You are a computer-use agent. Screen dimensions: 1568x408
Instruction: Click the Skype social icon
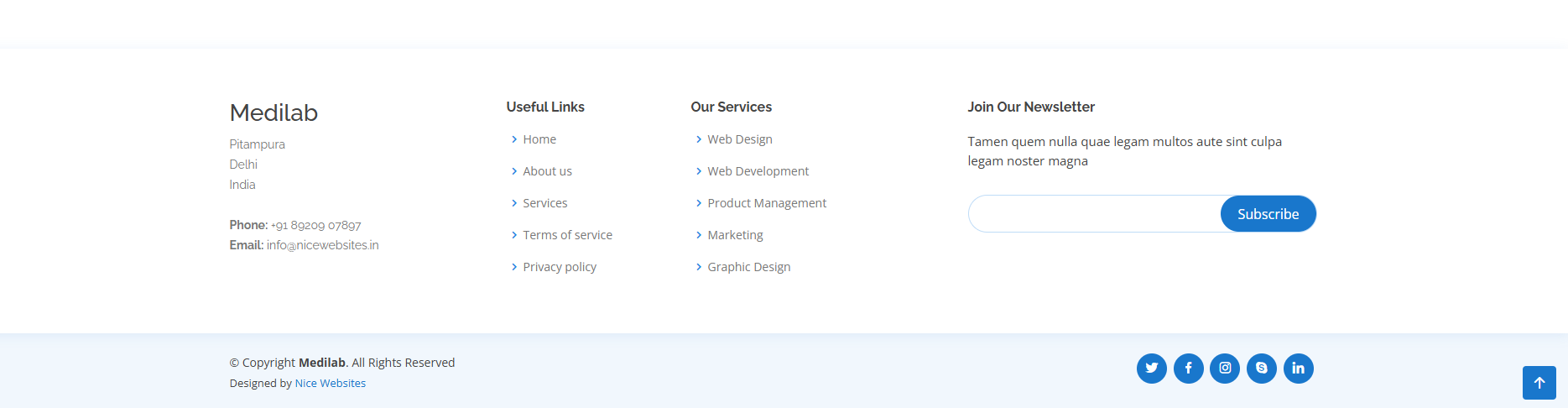(1261, 369)
